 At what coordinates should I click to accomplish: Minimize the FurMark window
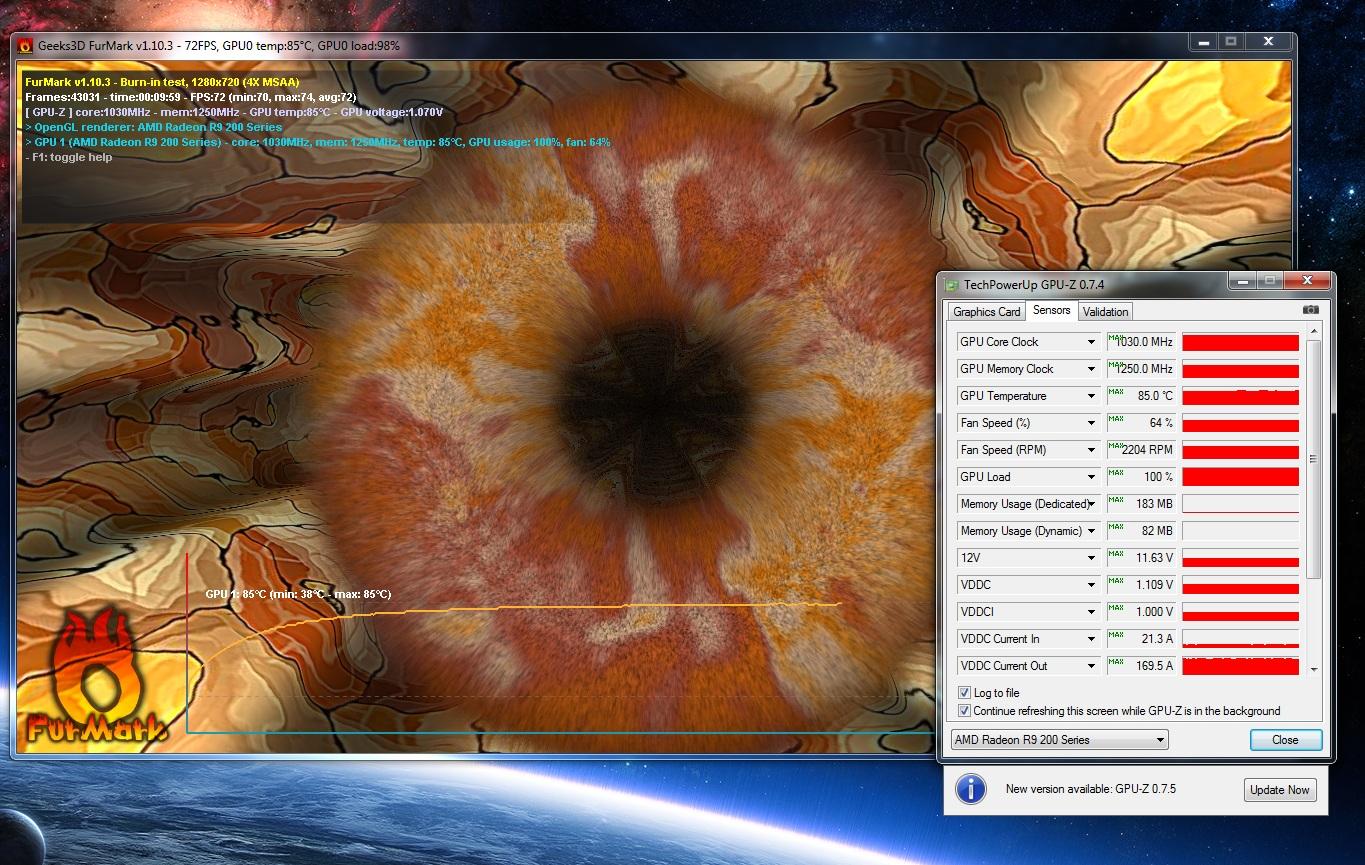tap(1204, 42)
